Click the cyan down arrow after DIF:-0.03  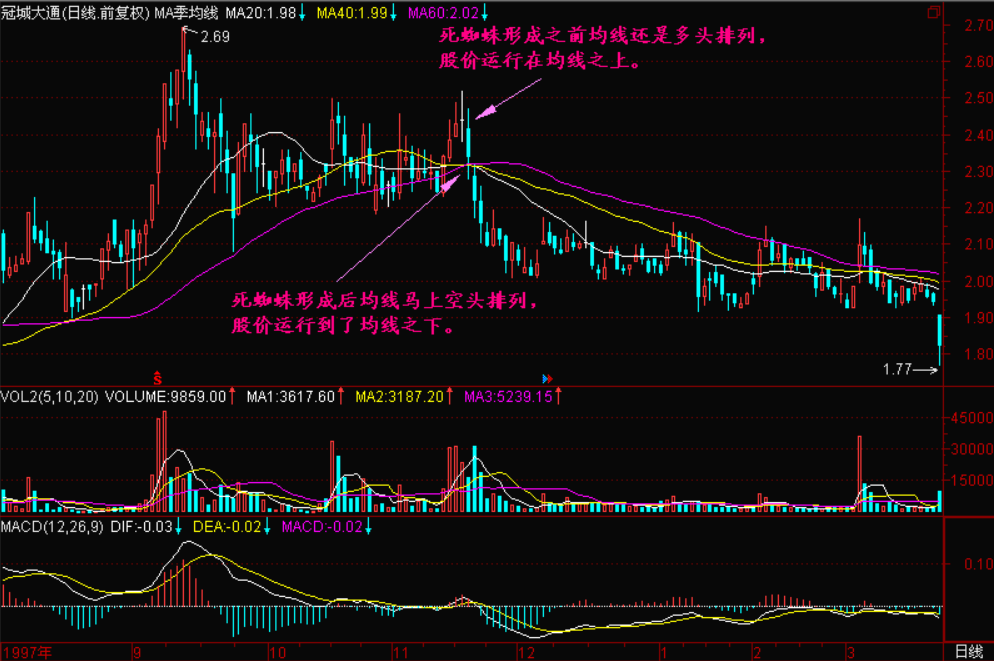[178, 526]
